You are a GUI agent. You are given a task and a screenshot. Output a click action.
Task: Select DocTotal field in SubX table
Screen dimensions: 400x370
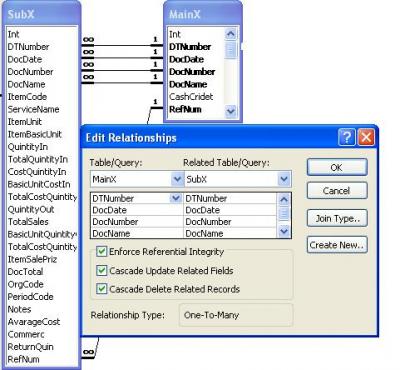point(25,272)
